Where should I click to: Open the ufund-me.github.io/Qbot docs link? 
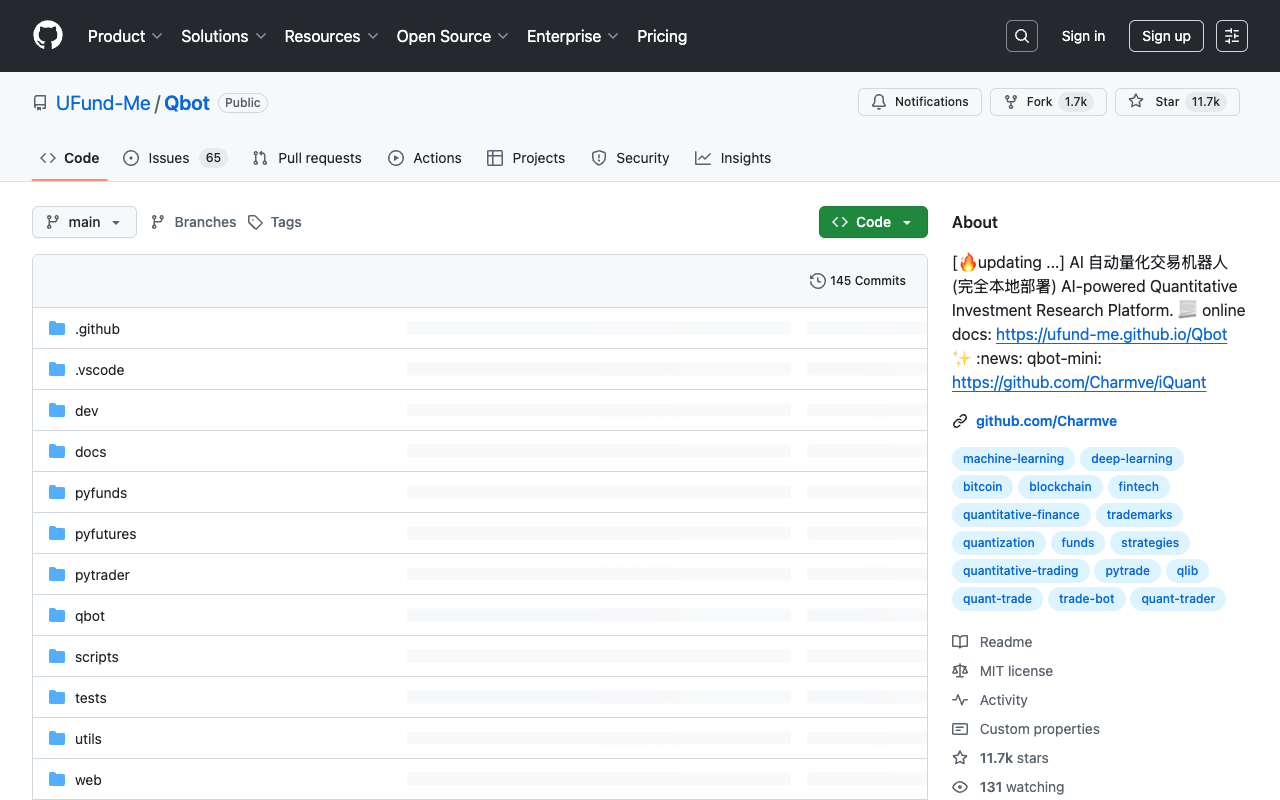click(1111, 334)
